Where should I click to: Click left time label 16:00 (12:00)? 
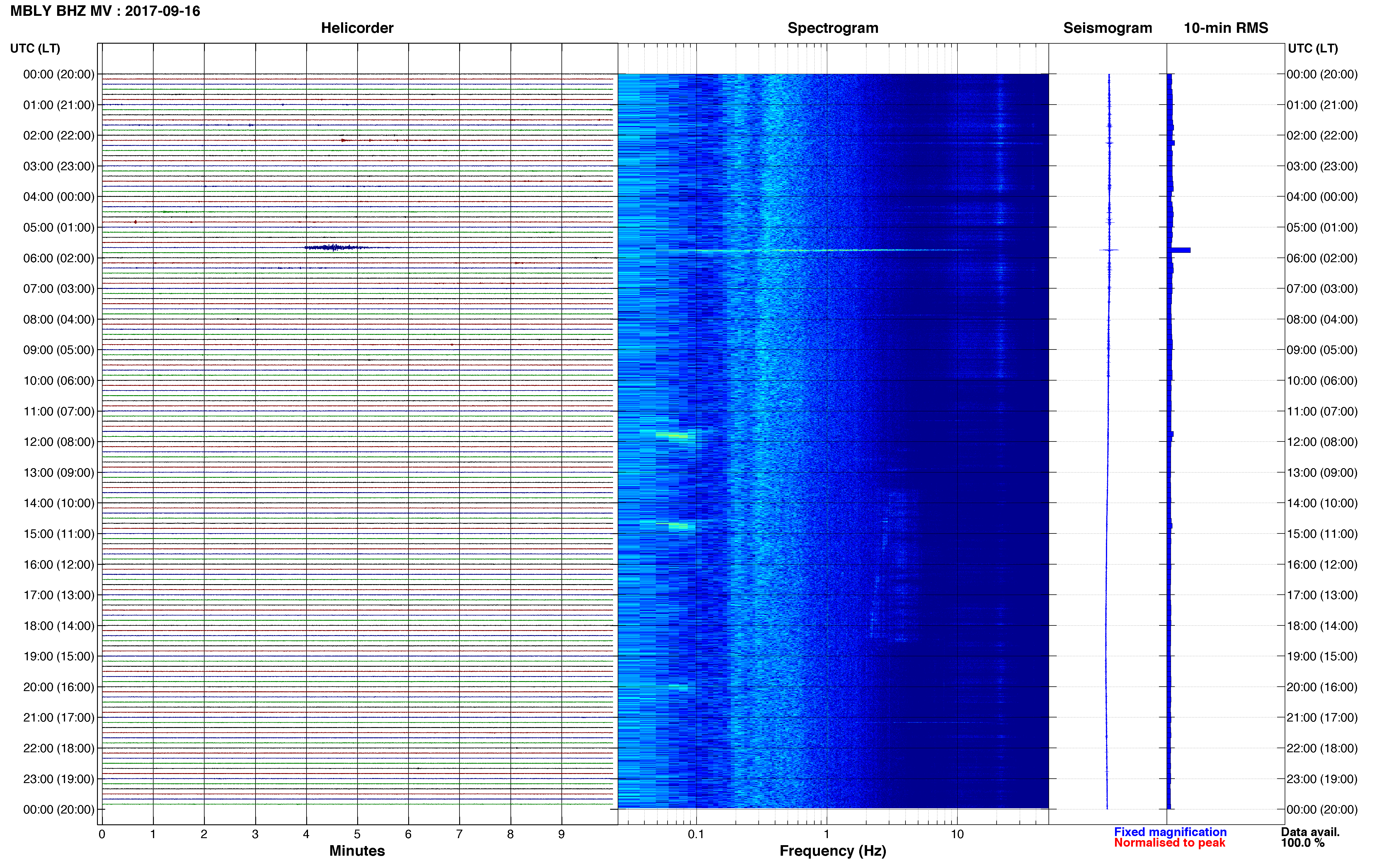[x=59, y=564]
